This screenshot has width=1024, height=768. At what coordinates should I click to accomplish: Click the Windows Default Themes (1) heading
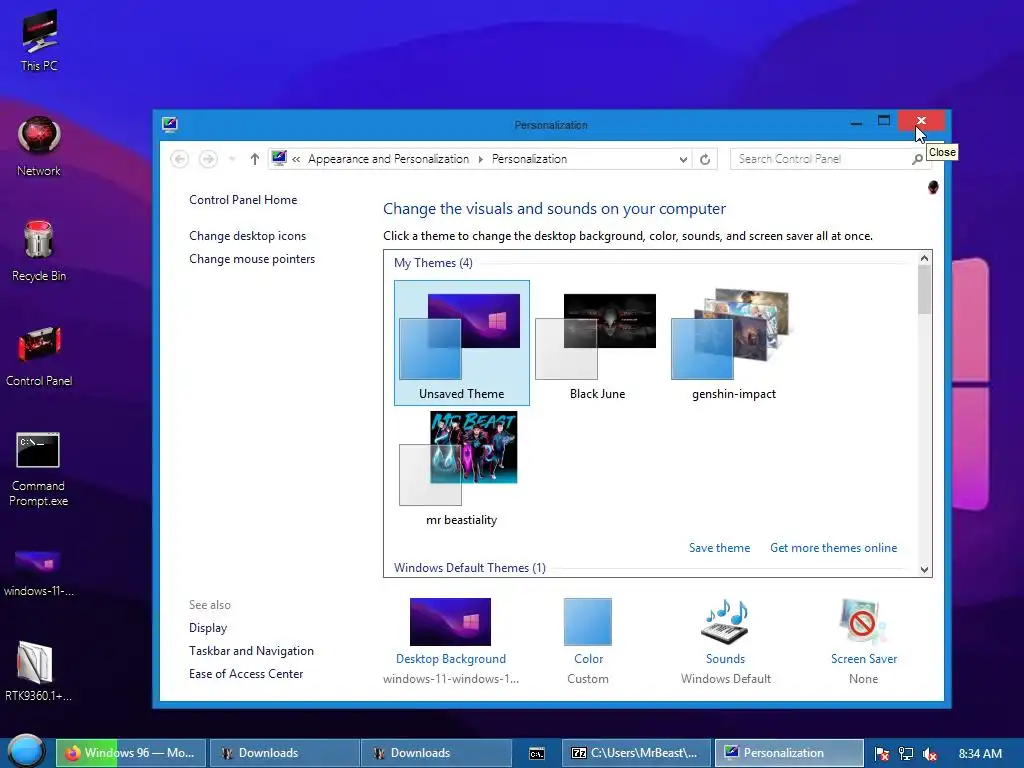click(470, 568)
